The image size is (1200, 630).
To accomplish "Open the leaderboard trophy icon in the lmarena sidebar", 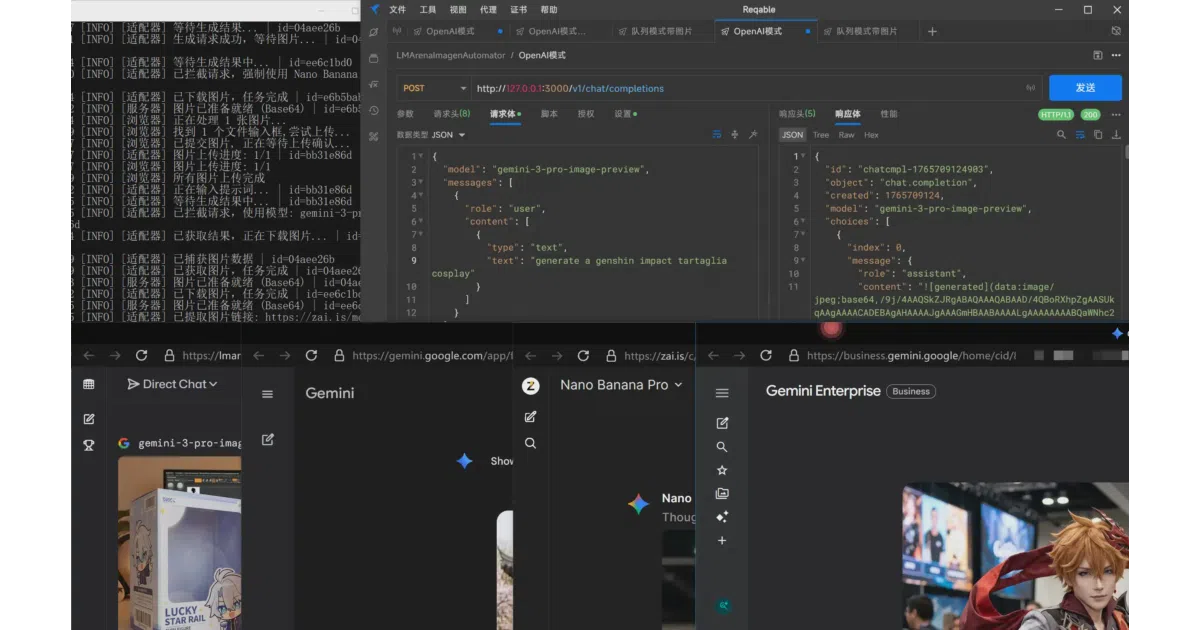I will point(89,445).
